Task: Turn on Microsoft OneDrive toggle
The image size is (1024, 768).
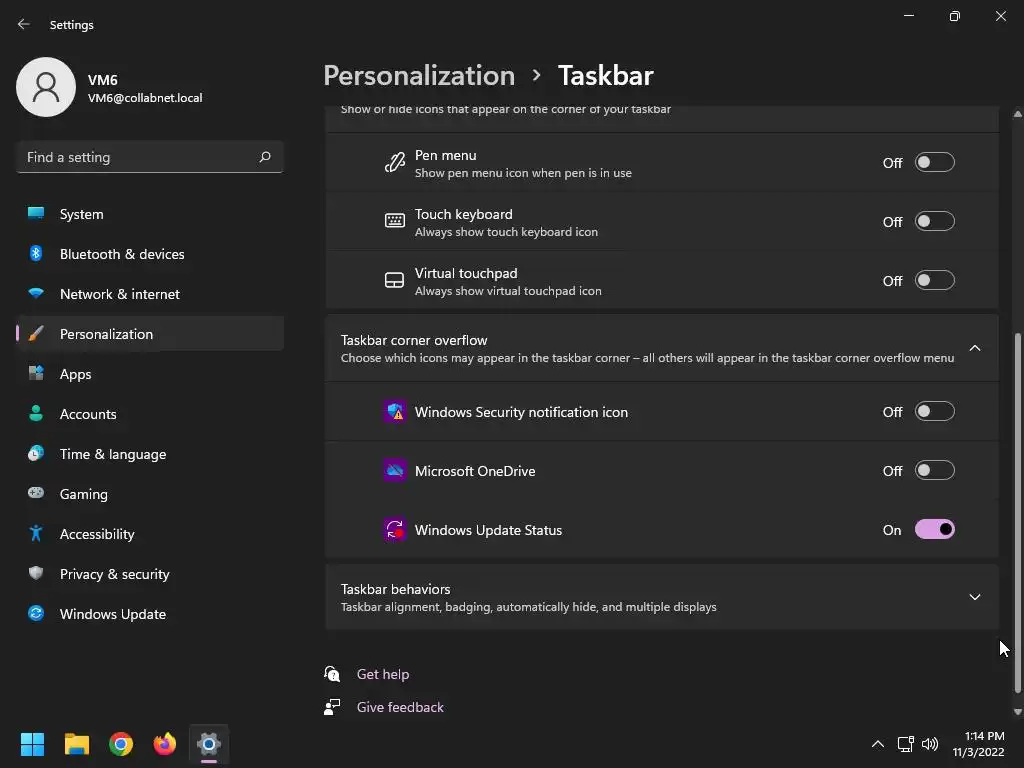Action: pyautogui.click(x=934, y=471)
